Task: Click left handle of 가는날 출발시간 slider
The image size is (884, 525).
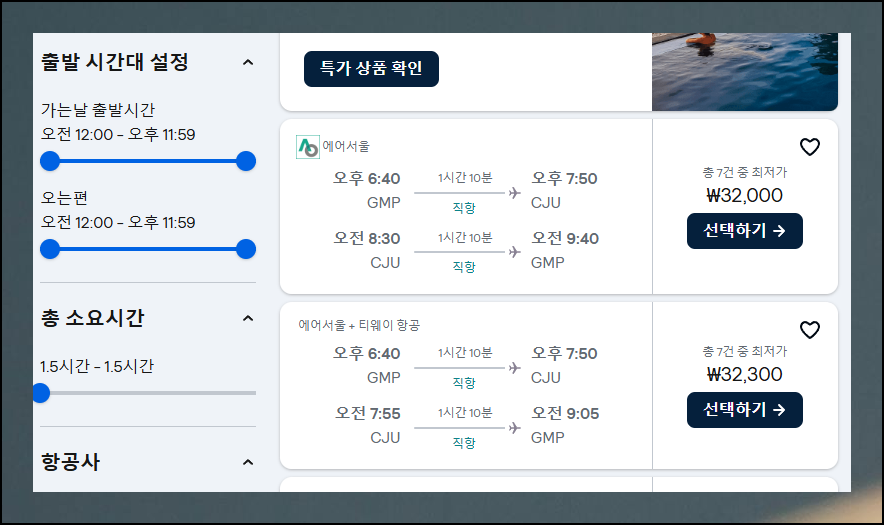Action: pos(50,161)
